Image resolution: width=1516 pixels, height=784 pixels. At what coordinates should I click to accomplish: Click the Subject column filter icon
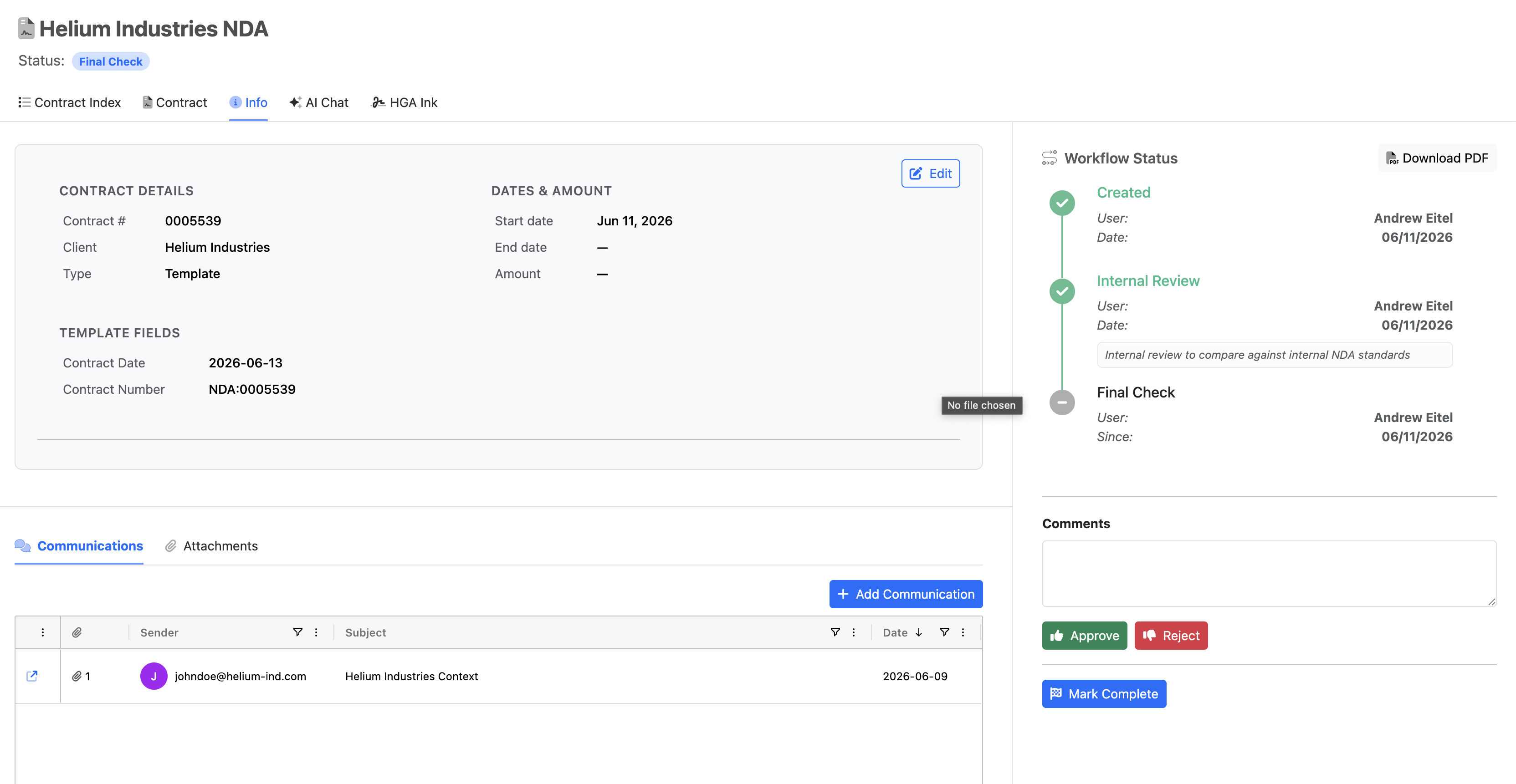835,632
